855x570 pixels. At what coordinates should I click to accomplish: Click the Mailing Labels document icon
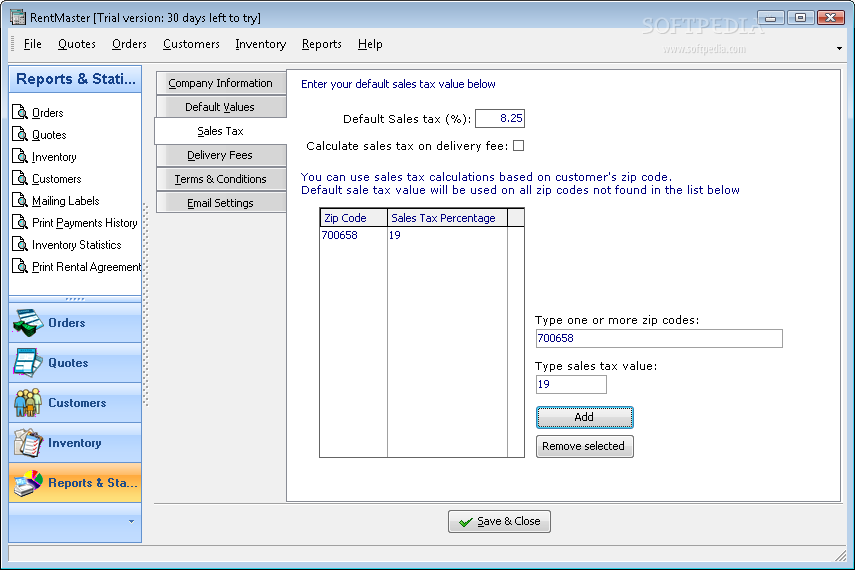[20, 200]
